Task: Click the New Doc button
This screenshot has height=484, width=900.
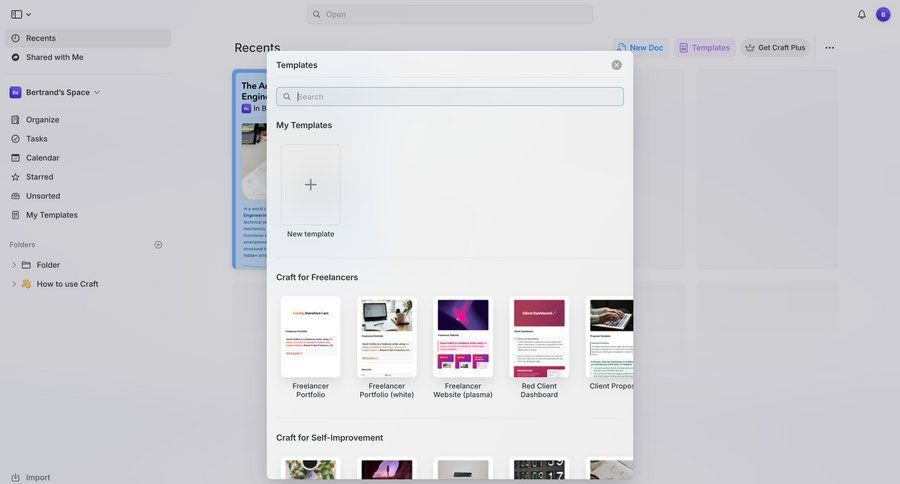Action: [x=640, y=48]
